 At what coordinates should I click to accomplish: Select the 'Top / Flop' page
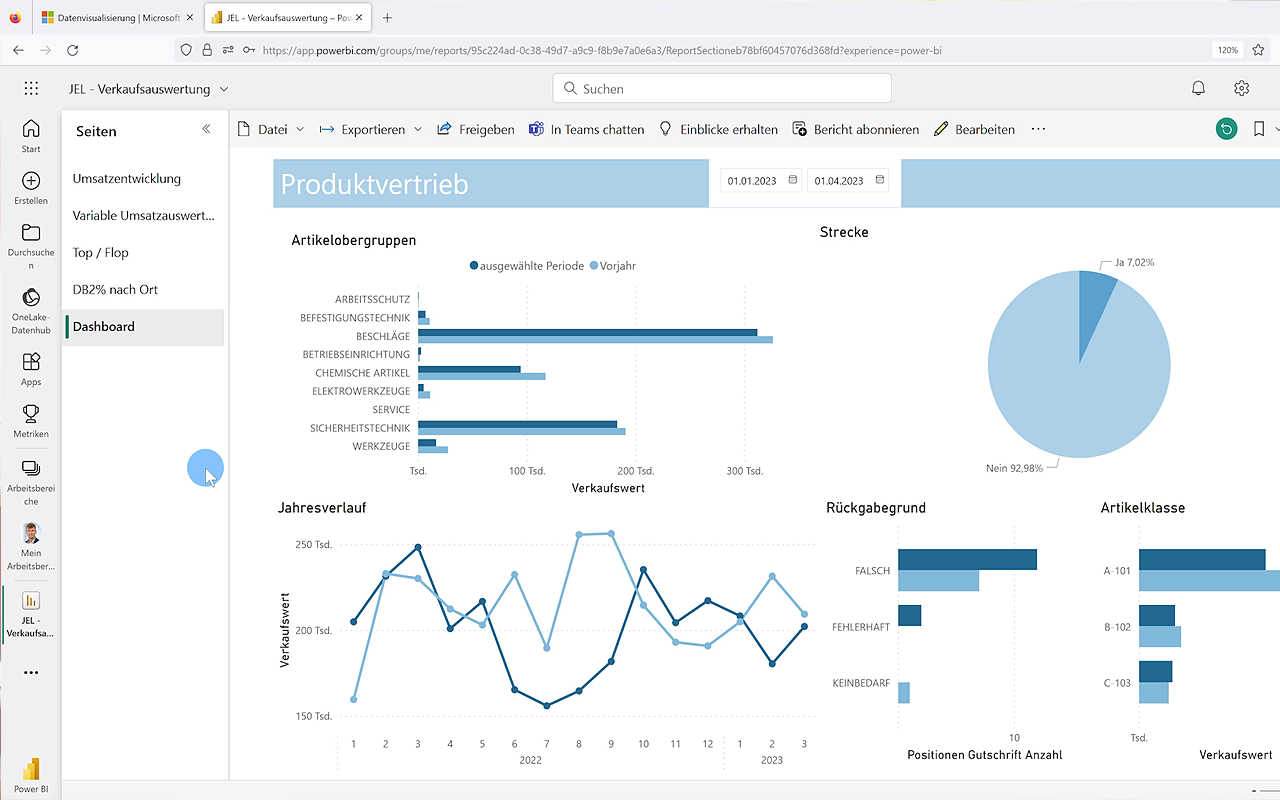pos(101,253)
